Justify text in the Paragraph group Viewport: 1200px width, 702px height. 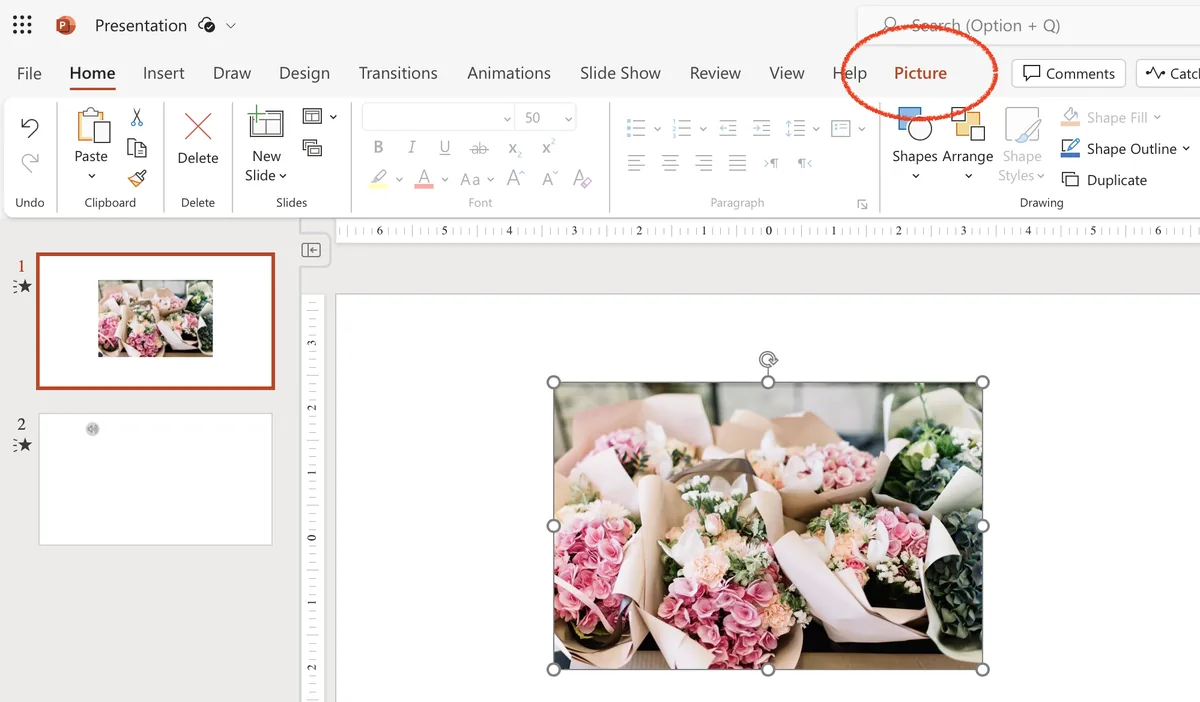coord(738,163)
